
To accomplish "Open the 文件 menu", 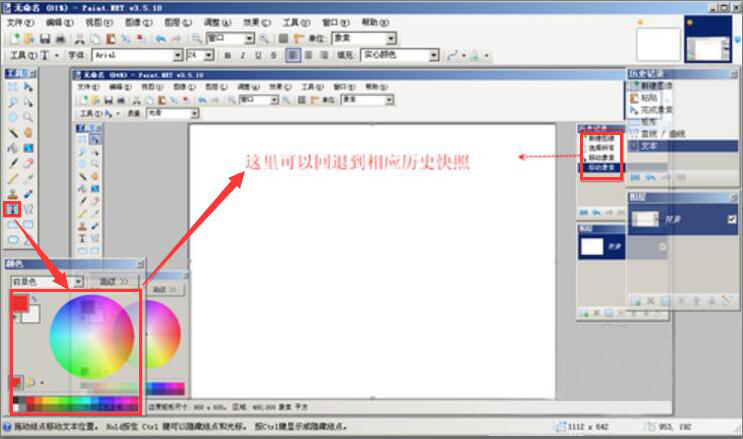I will (20, 22).
